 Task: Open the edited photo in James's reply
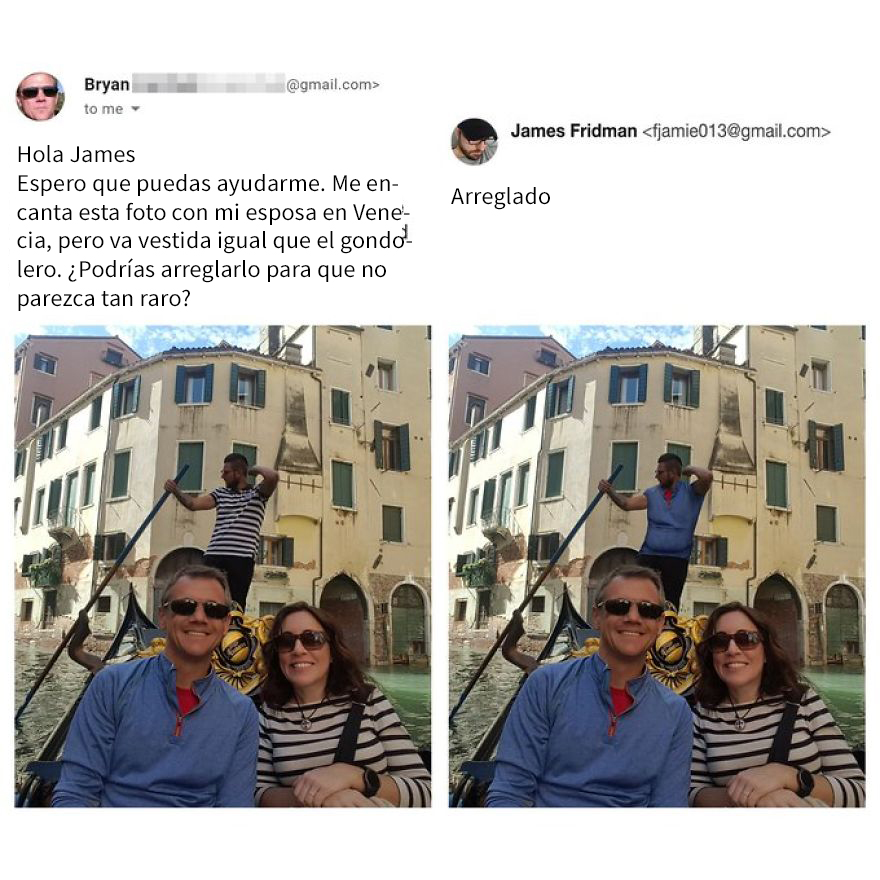[x=657, y=566]
